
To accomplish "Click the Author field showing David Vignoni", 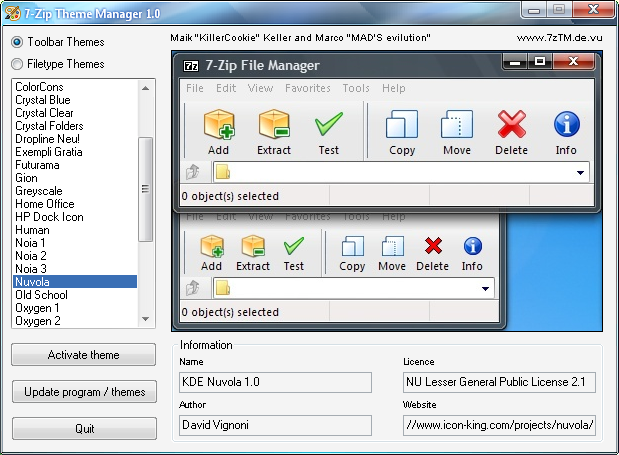I will tap(275, 425).
